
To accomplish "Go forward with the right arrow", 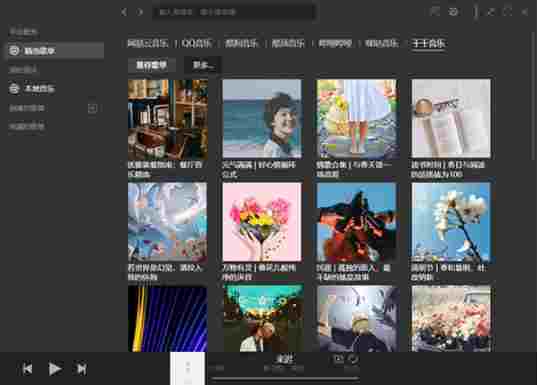I will point(140,12).
